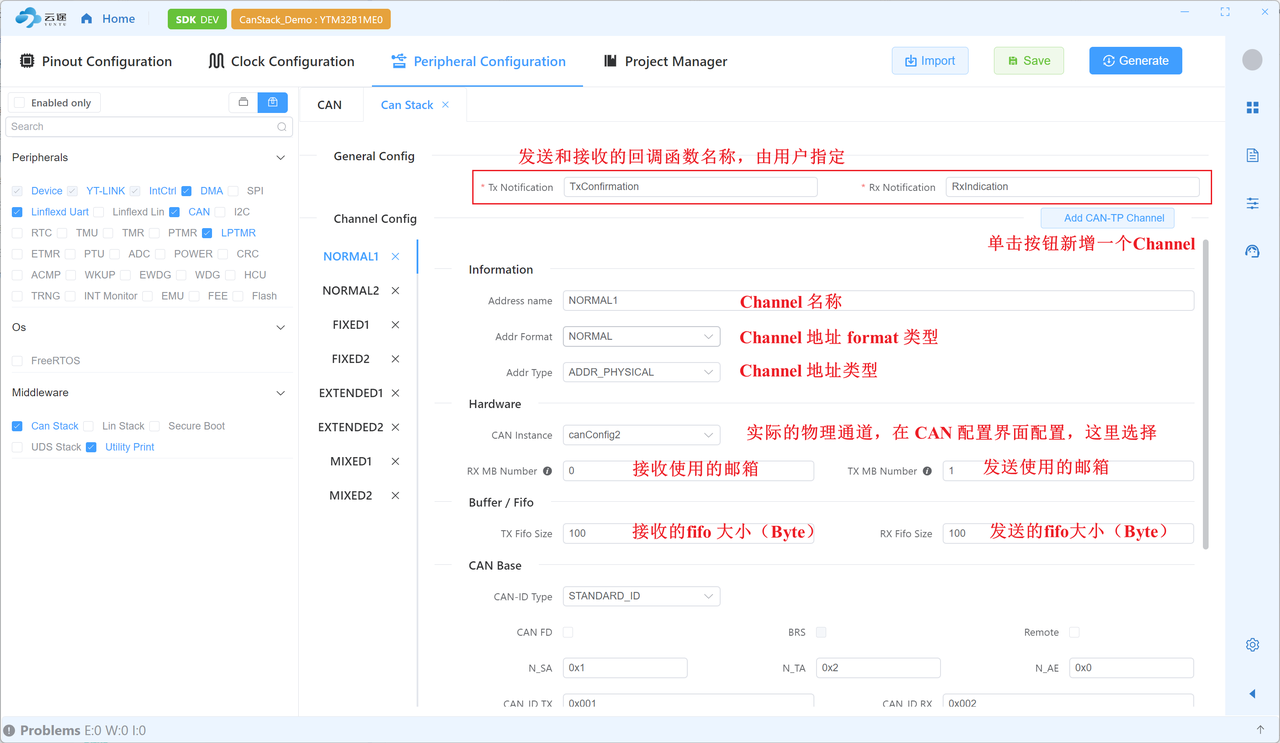
Task: Click the Add CAN-TP Channel button
Action: [1107, 218]
